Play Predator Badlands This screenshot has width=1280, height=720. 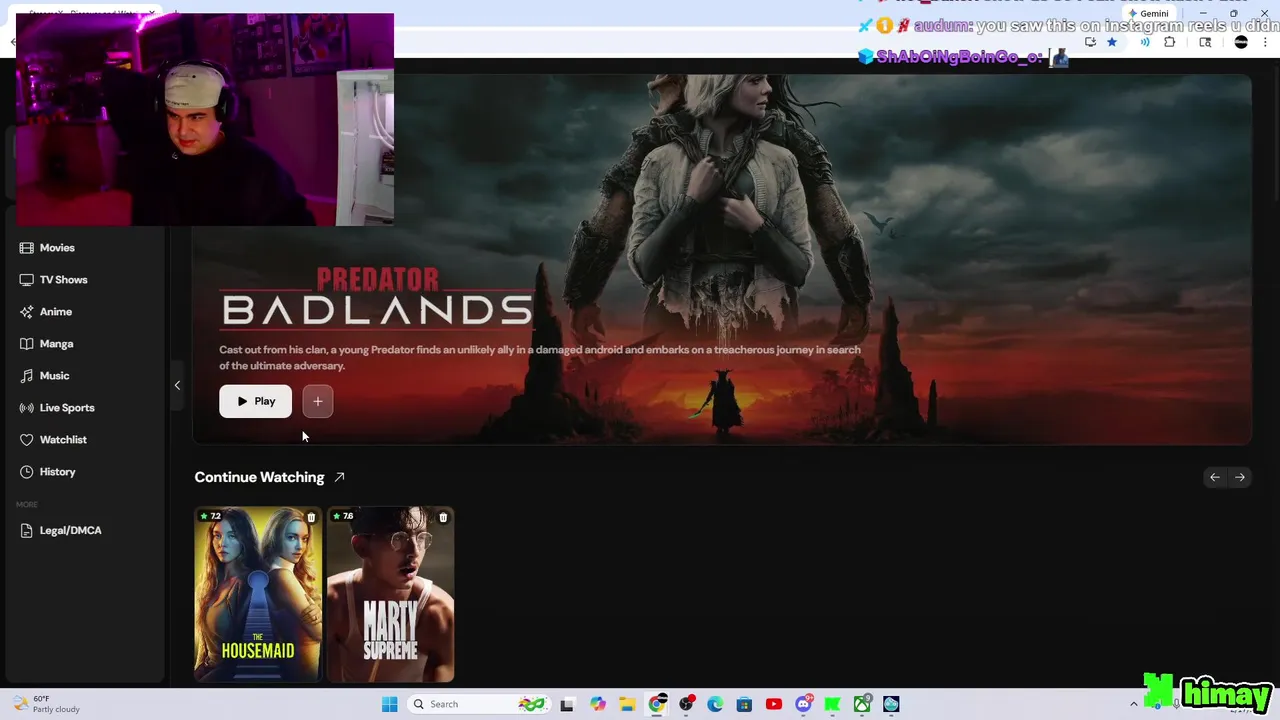point(256,401)
